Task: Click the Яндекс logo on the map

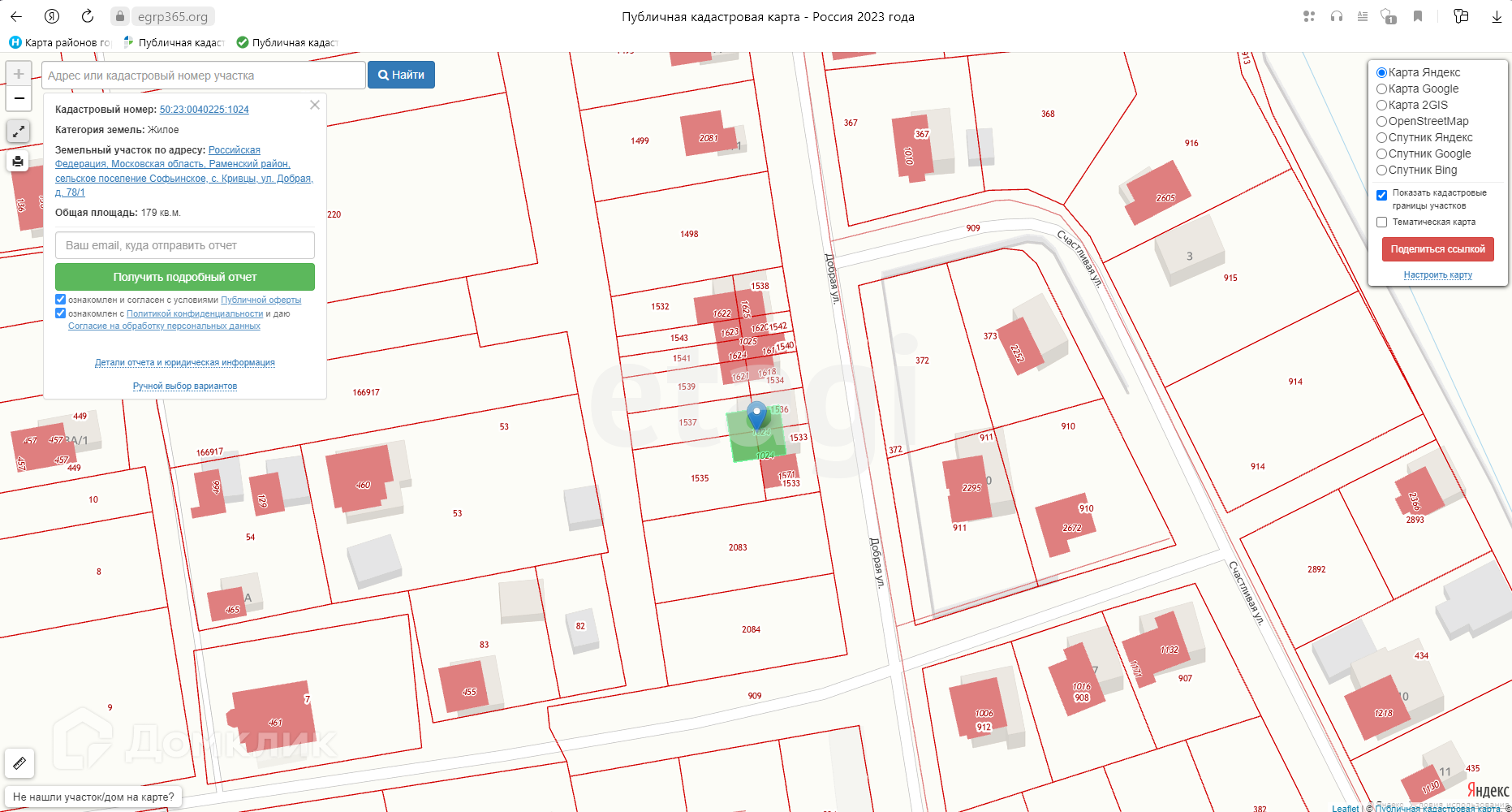Action: pyautogui.click(x=1488, y=790)
